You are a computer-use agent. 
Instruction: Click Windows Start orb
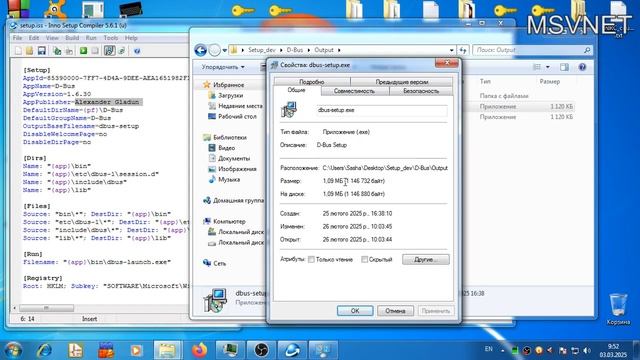tap(13, 350)
